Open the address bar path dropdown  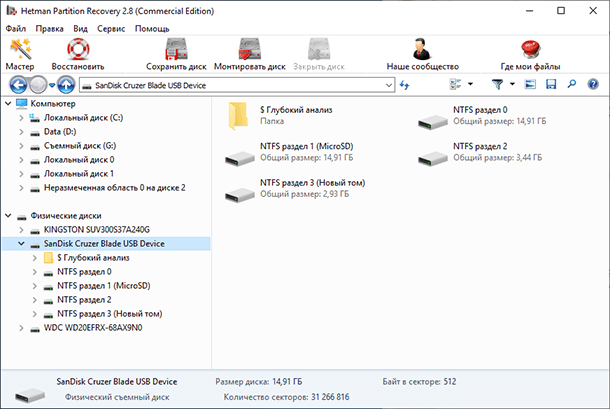pyautogui.click(x=389, y=85)
